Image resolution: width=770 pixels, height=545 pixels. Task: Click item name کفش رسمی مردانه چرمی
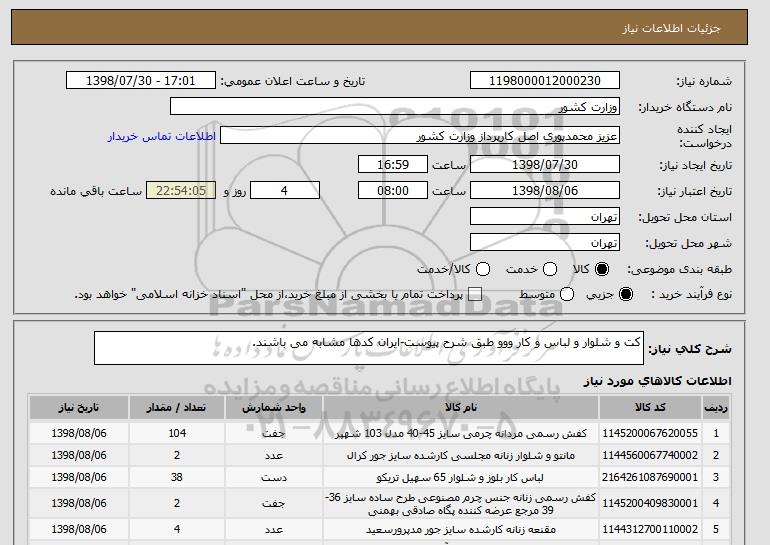tap(461, 434)
